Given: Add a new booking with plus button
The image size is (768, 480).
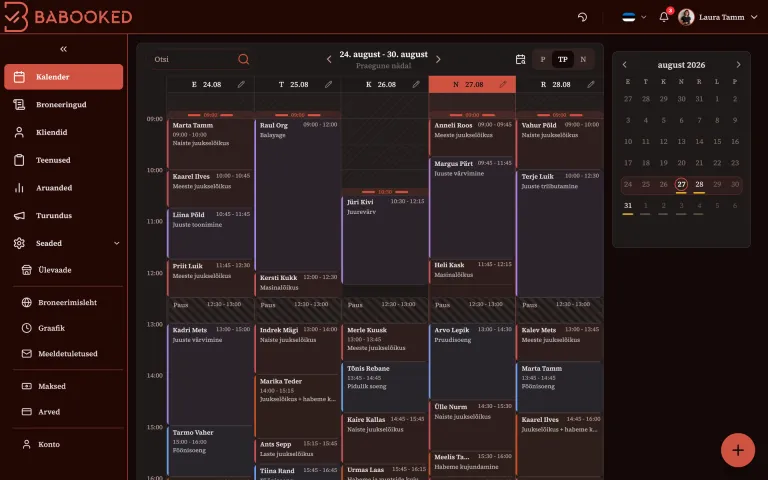Looking at the screenshot, I should tap(738, 450).
